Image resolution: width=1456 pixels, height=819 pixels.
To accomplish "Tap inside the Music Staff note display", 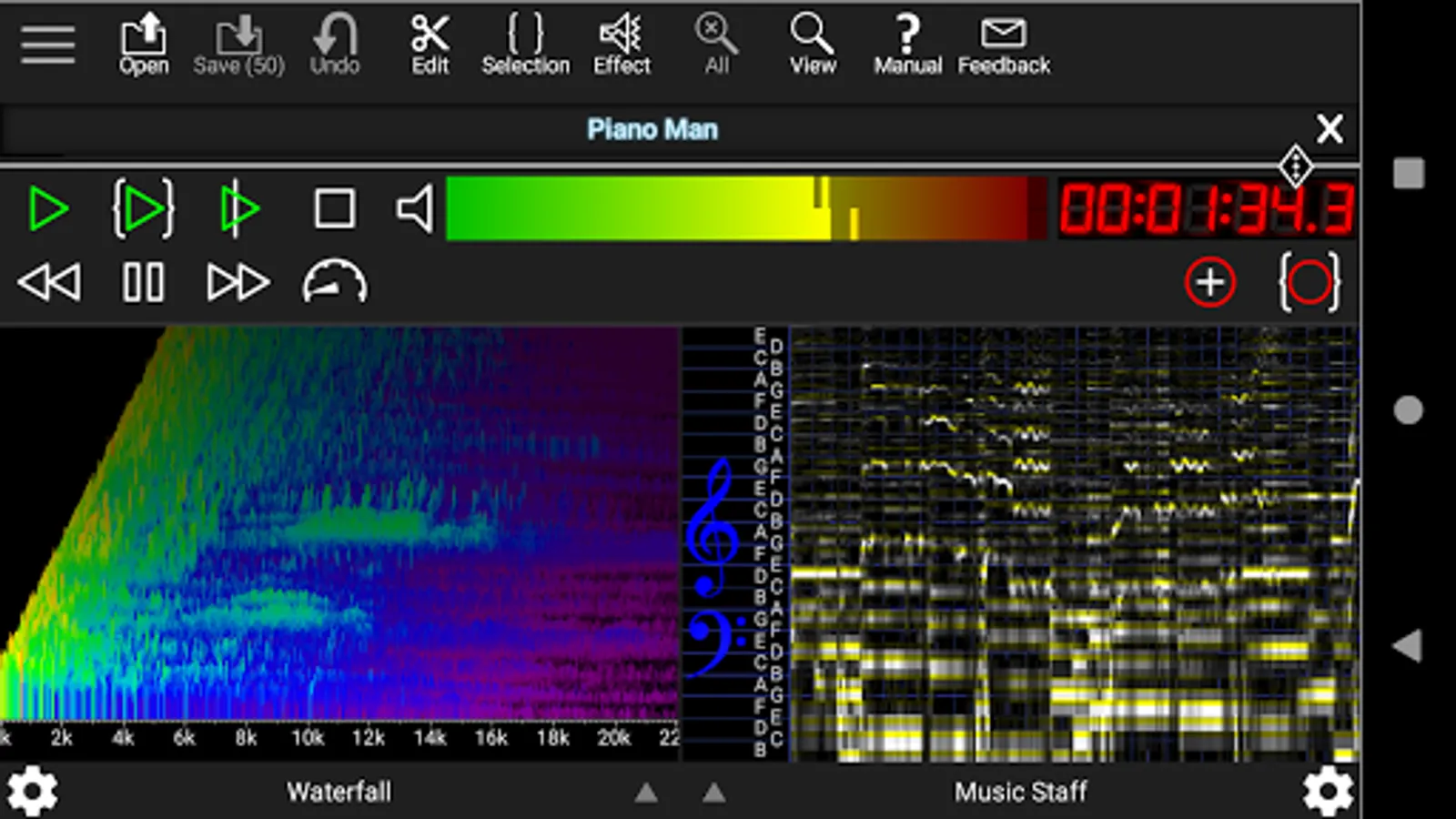I will point(1075,544).
